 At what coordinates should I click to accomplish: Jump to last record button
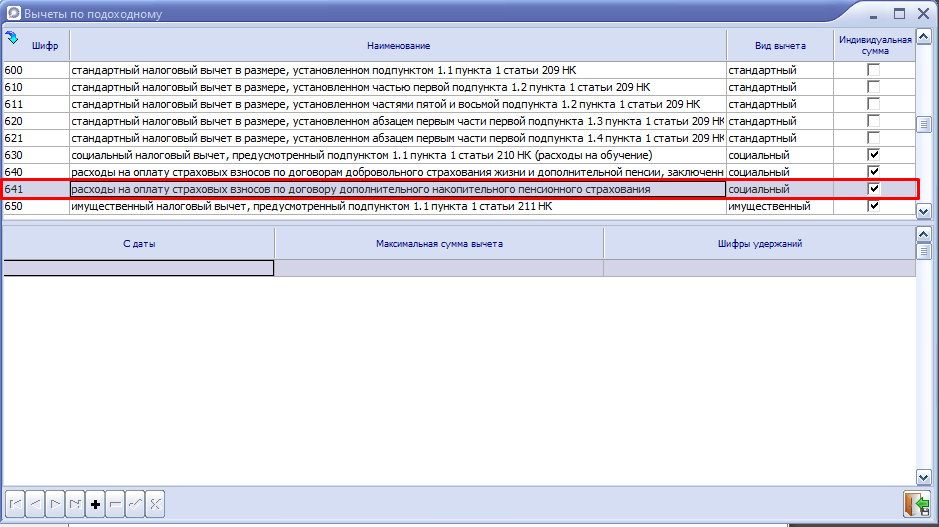click(x=76, y=505)
